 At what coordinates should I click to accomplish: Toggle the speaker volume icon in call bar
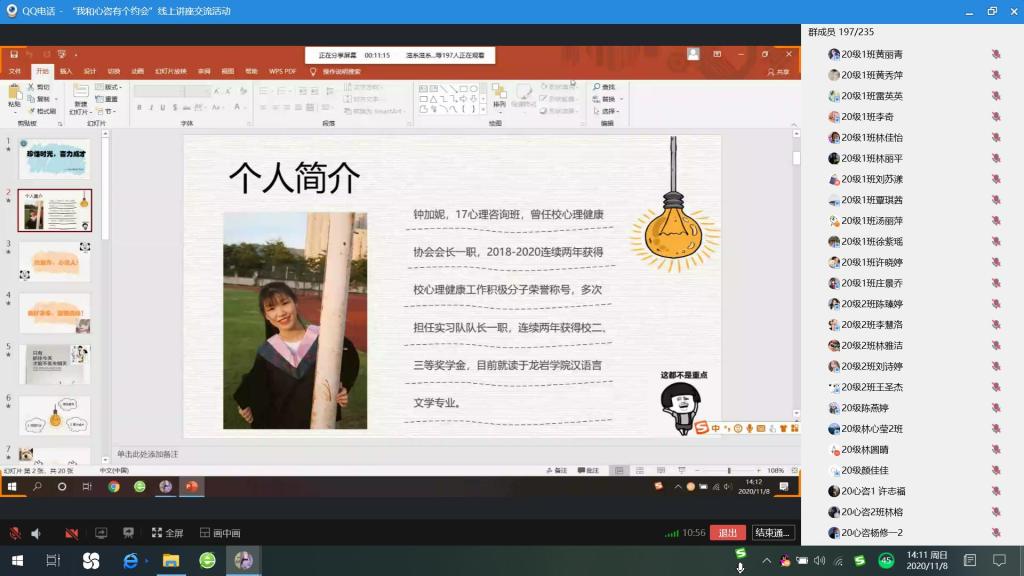(x=36, y=533)
